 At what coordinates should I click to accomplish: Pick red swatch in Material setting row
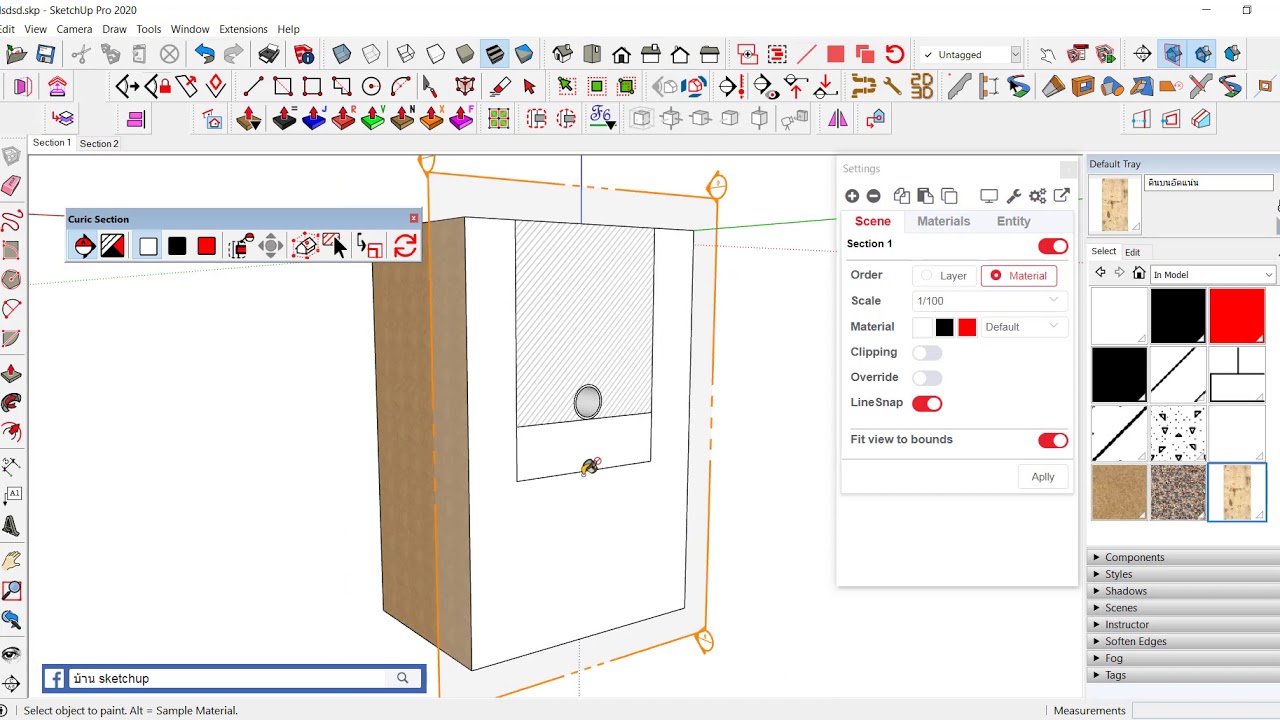(967, 327)
